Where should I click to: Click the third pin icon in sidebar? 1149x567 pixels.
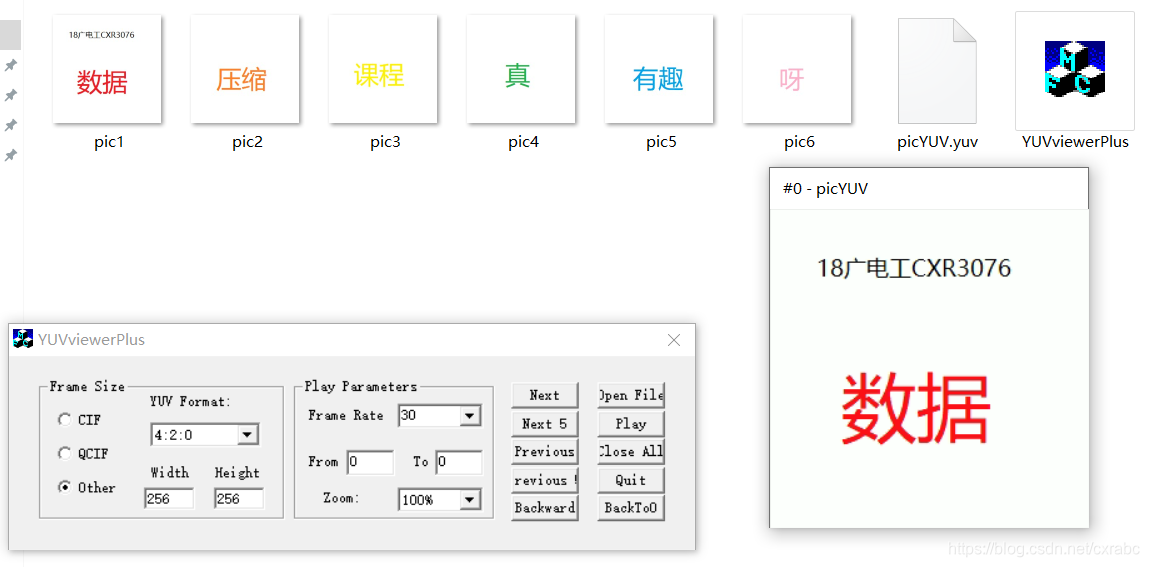(x=10, y=125)
